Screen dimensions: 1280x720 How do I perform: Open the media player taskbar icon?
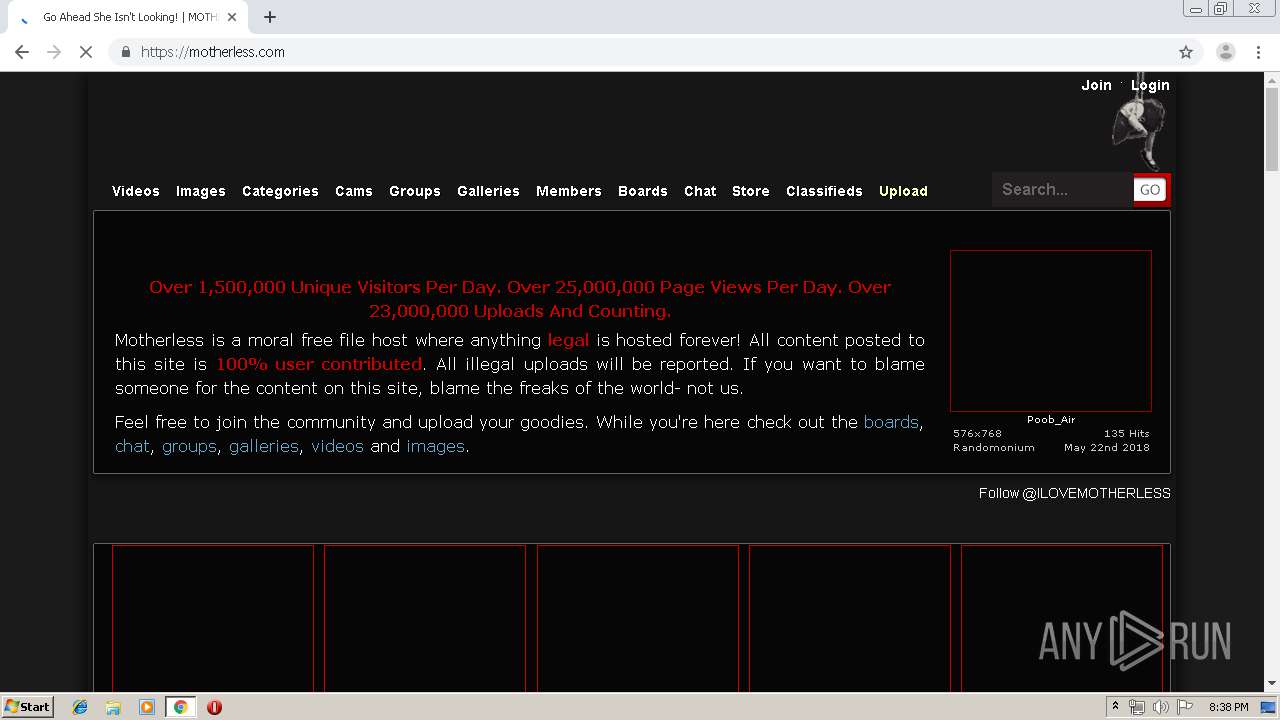click(x=147, y=707)
